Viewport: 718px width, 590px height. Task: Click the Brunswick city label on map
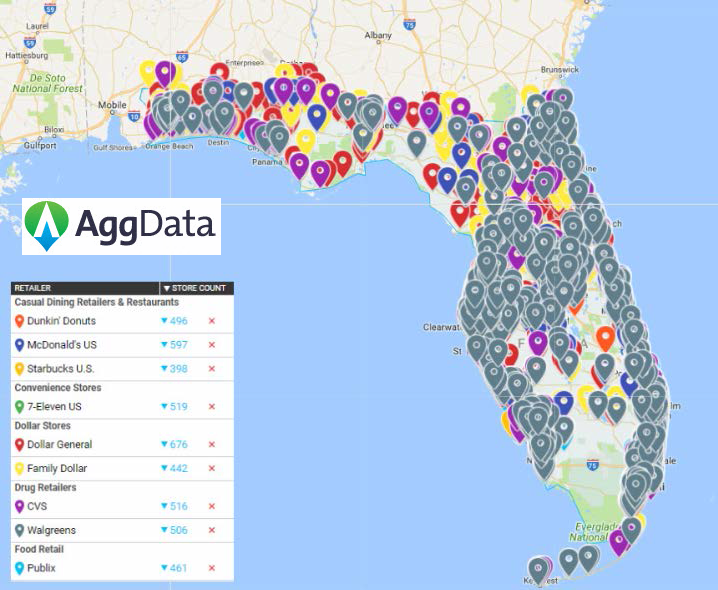(x=560, y=70)
